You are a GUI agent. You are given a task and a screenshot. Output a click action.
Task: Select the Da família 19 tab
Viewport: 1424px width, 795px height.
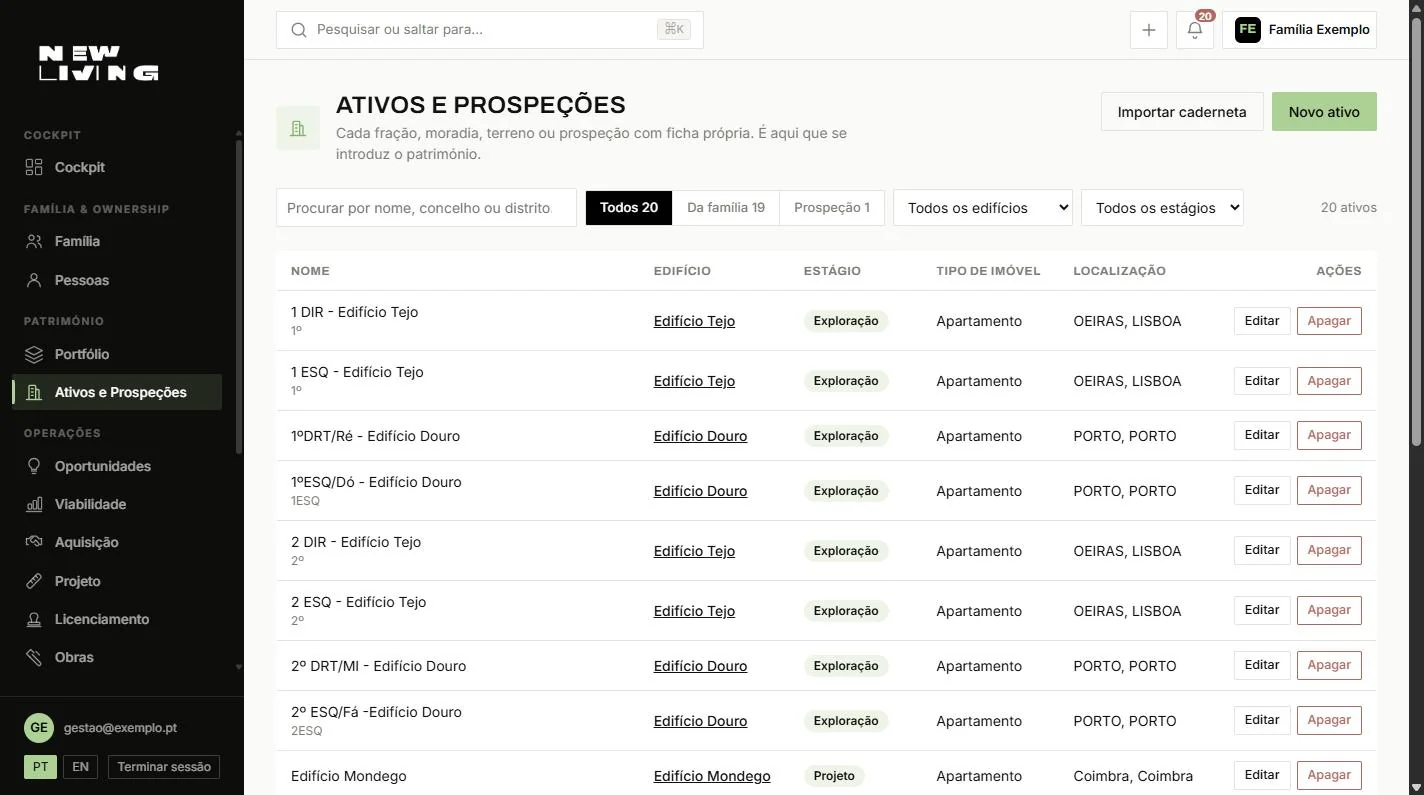click(726, 208)
